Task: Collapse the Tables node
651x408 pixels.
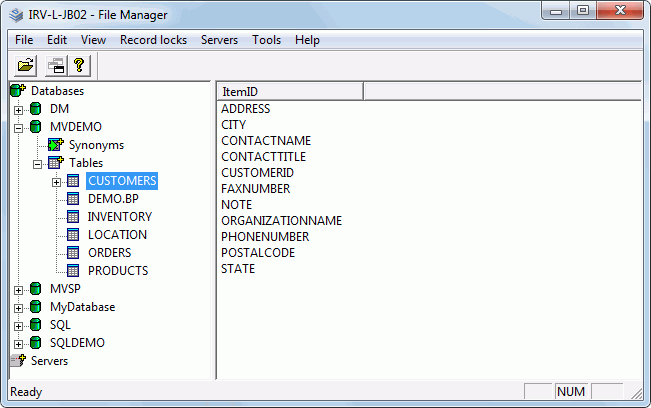Action: click(x=37, y=164)
